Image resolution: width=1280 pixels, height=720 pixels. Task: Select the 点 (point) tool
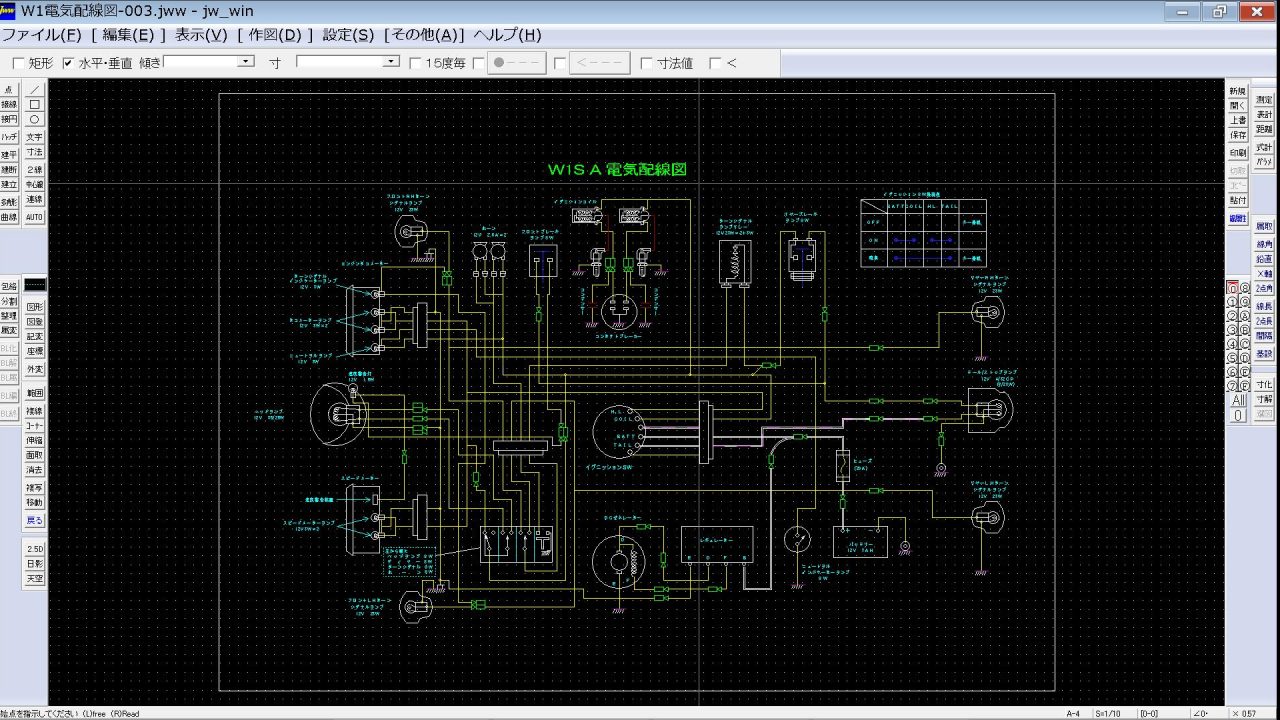(x=9, y=89)
